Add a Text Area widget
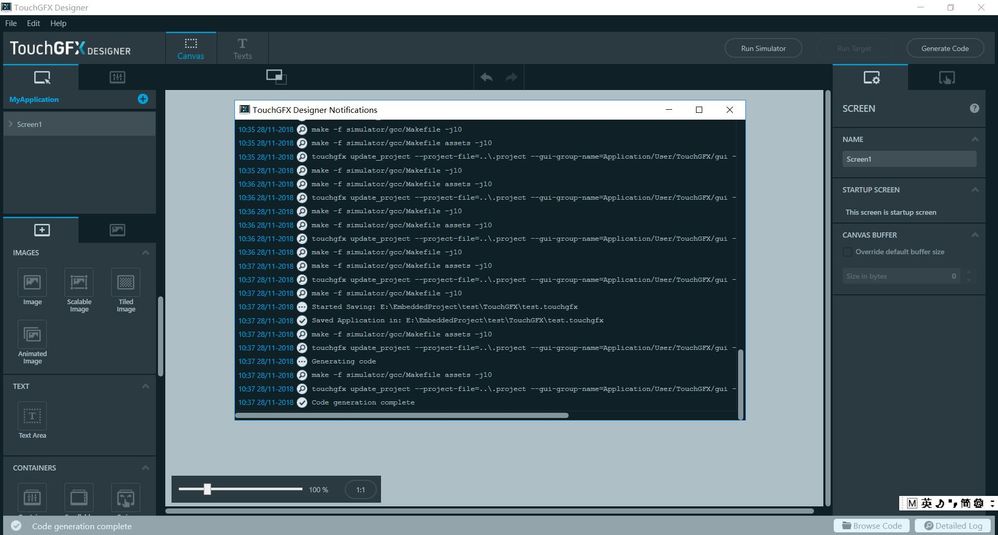 (x=32, y=420)
